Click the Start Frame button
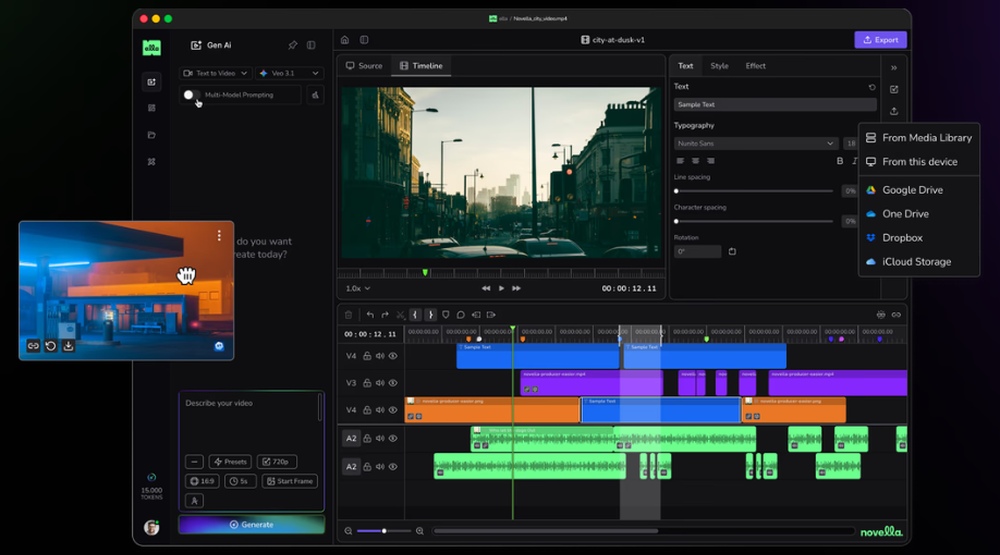1000x555 pixels. pos(290,481)
